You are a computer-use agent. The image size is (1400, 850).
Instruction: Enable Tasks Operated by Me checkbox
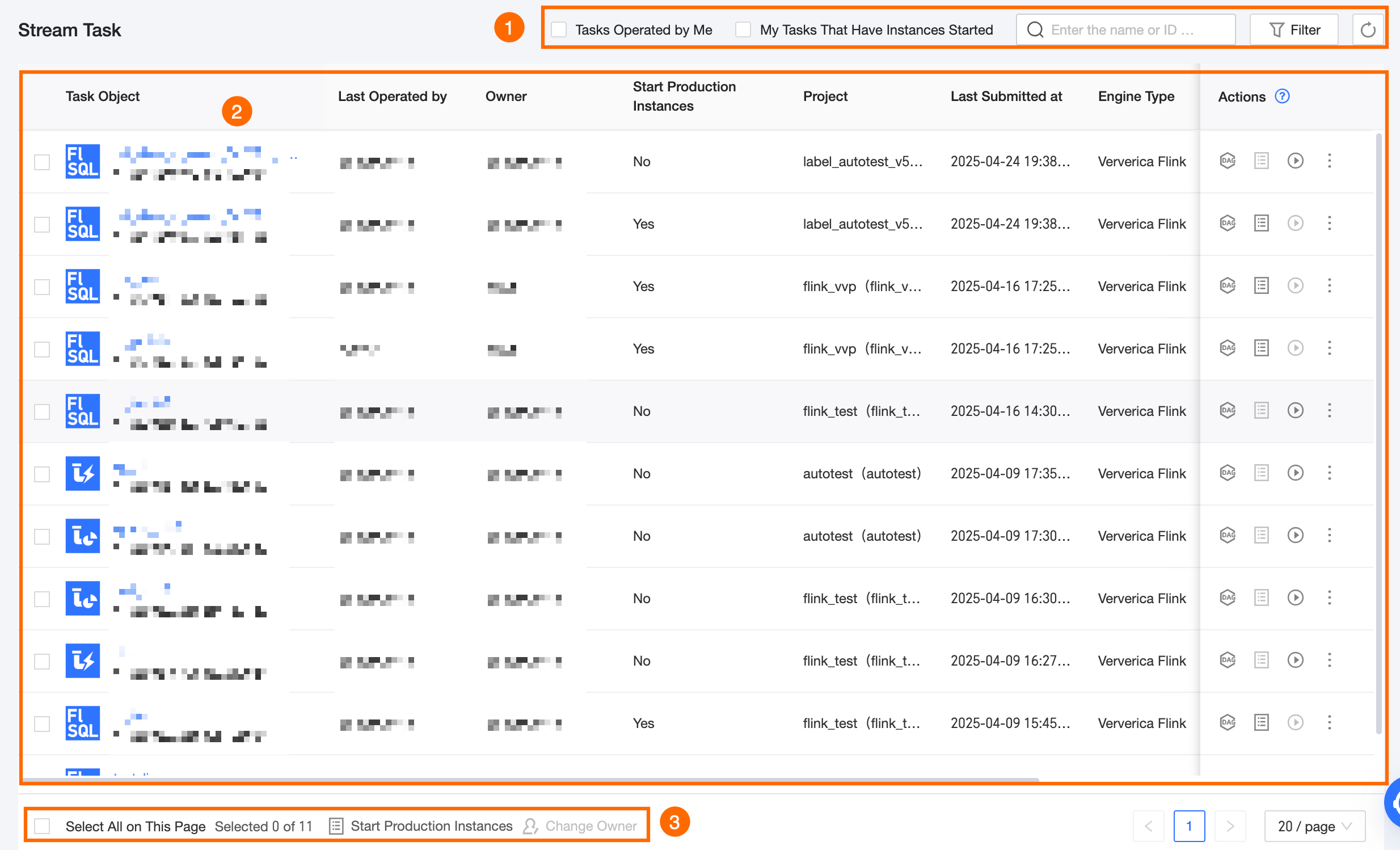[x=559, y=30]
